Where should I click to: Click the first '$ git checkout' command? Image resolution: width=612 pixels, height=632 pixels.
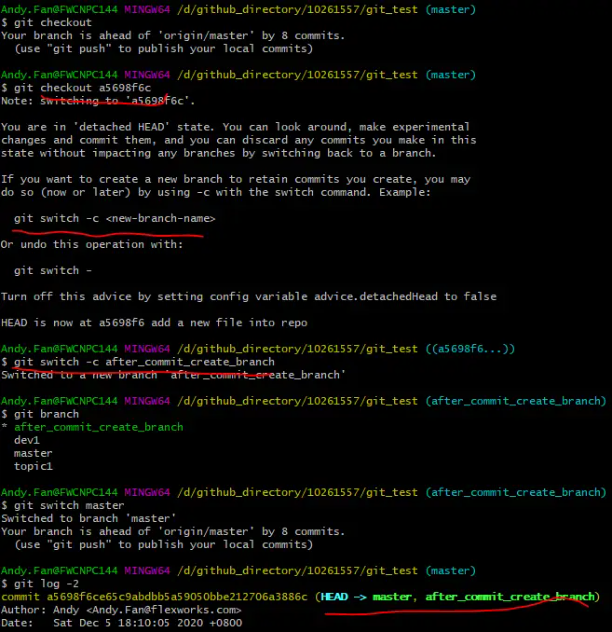[46, 23]
